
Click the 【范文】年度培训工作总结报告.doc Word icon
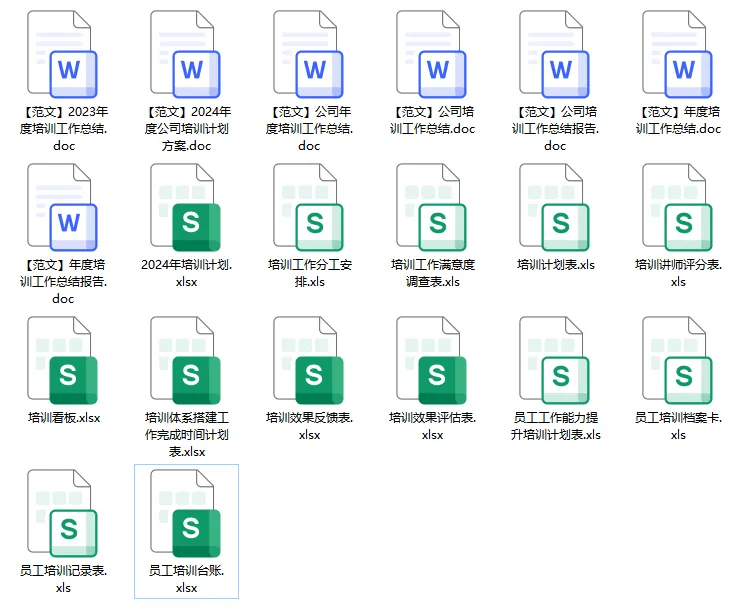[x=62, y=207]
